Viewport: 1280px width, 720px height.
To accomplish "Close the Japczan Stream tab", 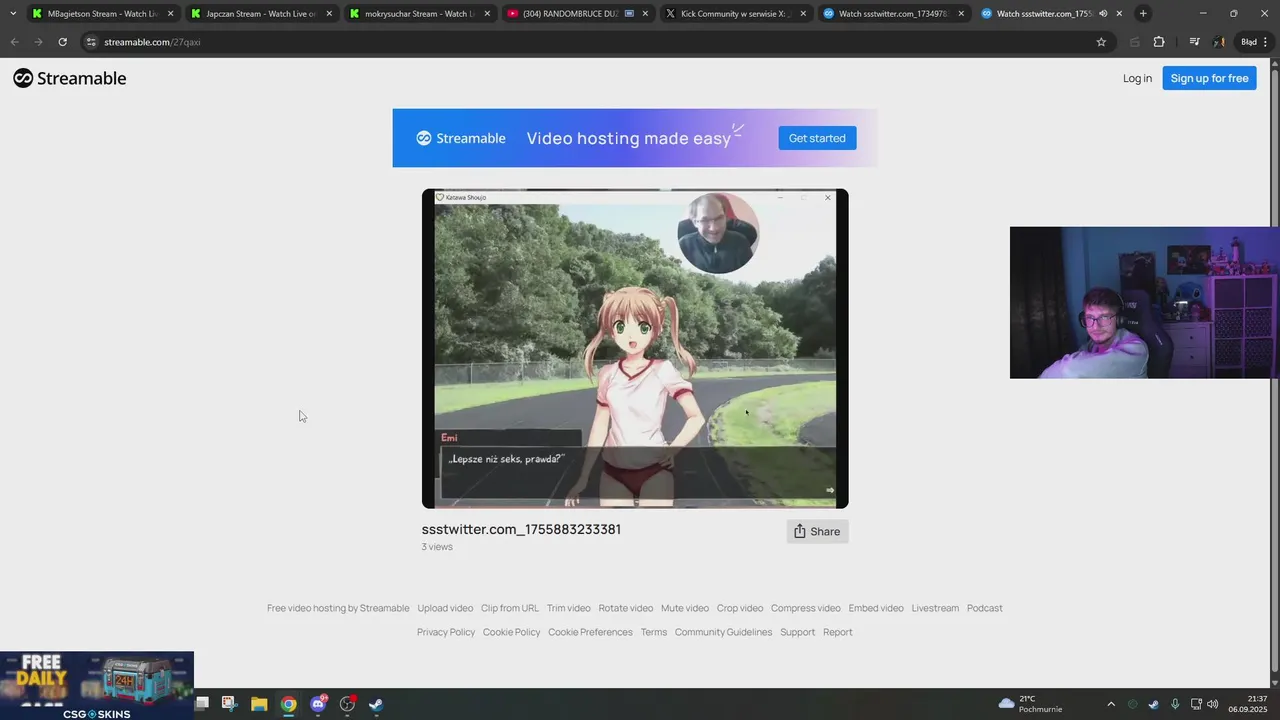I will [x=329, y=14].
